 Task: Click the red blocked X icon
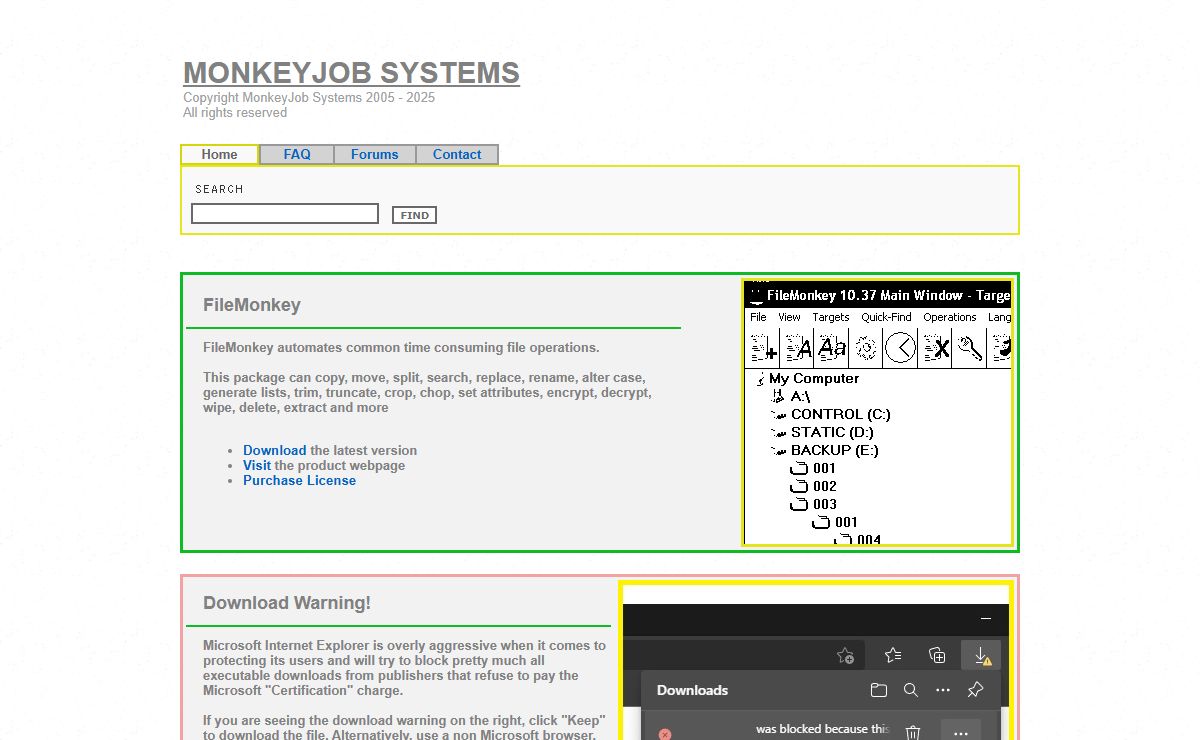click(x=665, y=734)
